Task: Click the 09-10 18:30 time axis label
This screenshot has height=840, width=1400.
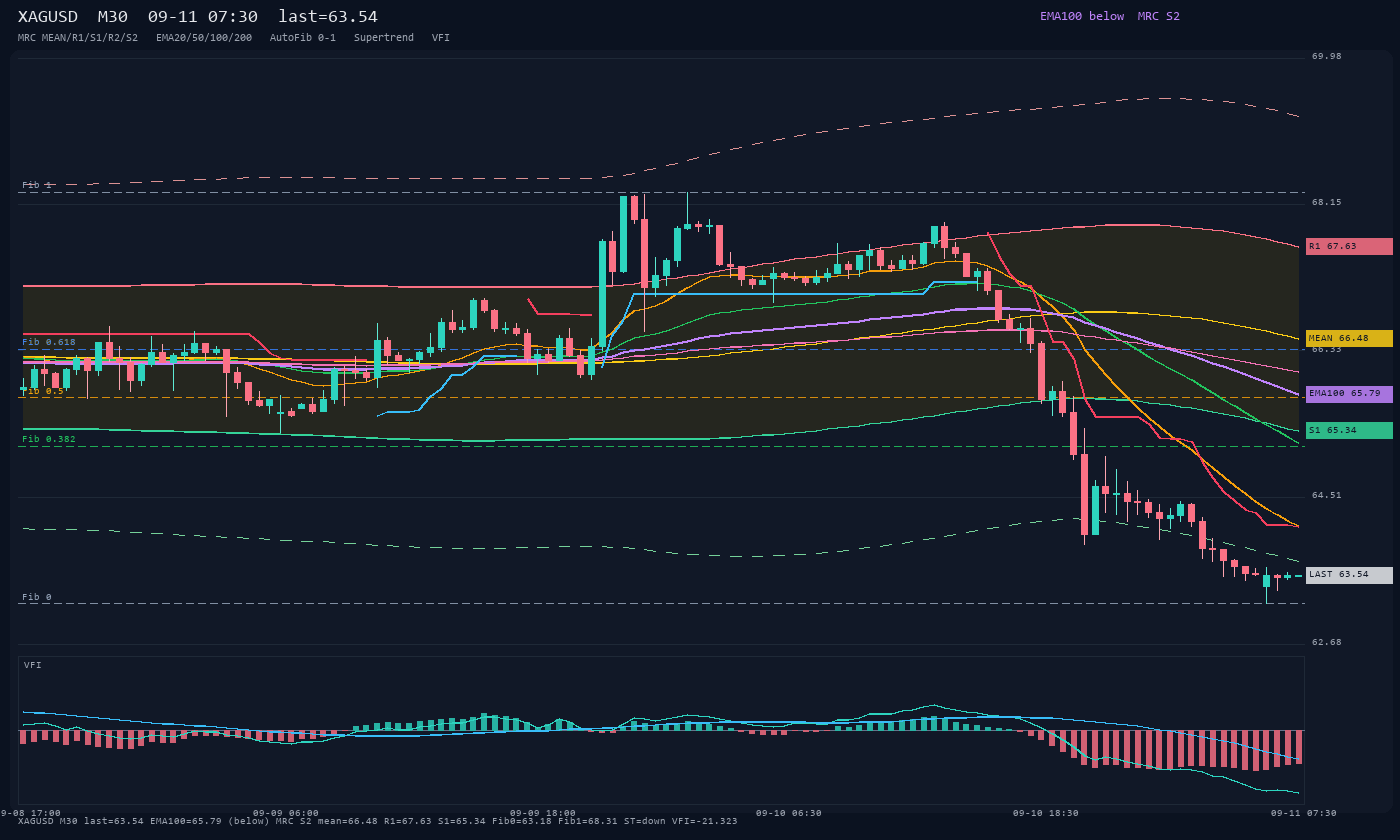Action: (x=1046, y=813)
